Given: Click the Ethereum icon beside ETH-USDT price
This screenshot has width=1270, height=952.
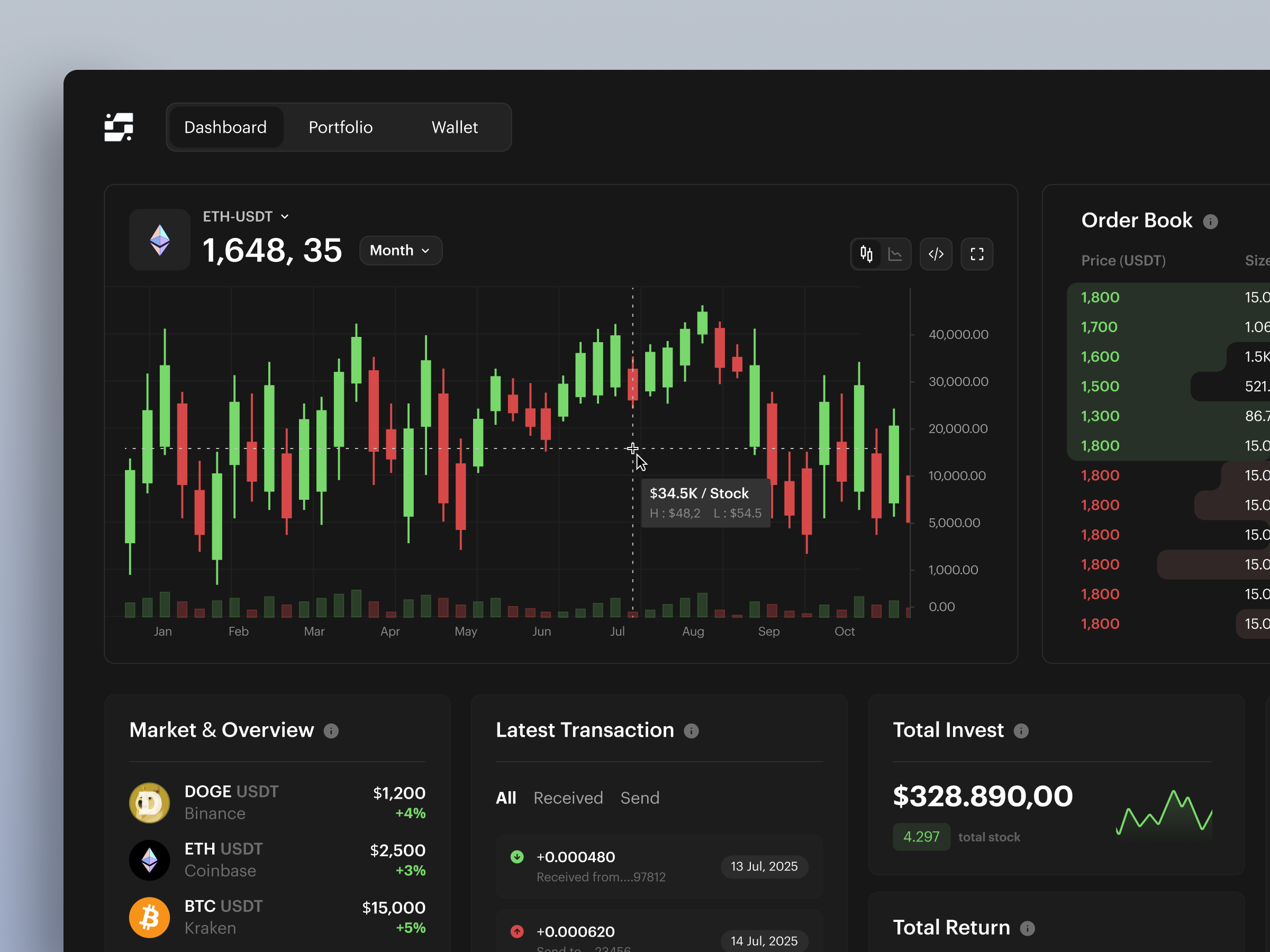Looking at the screenshot, I should pos(159,239).
